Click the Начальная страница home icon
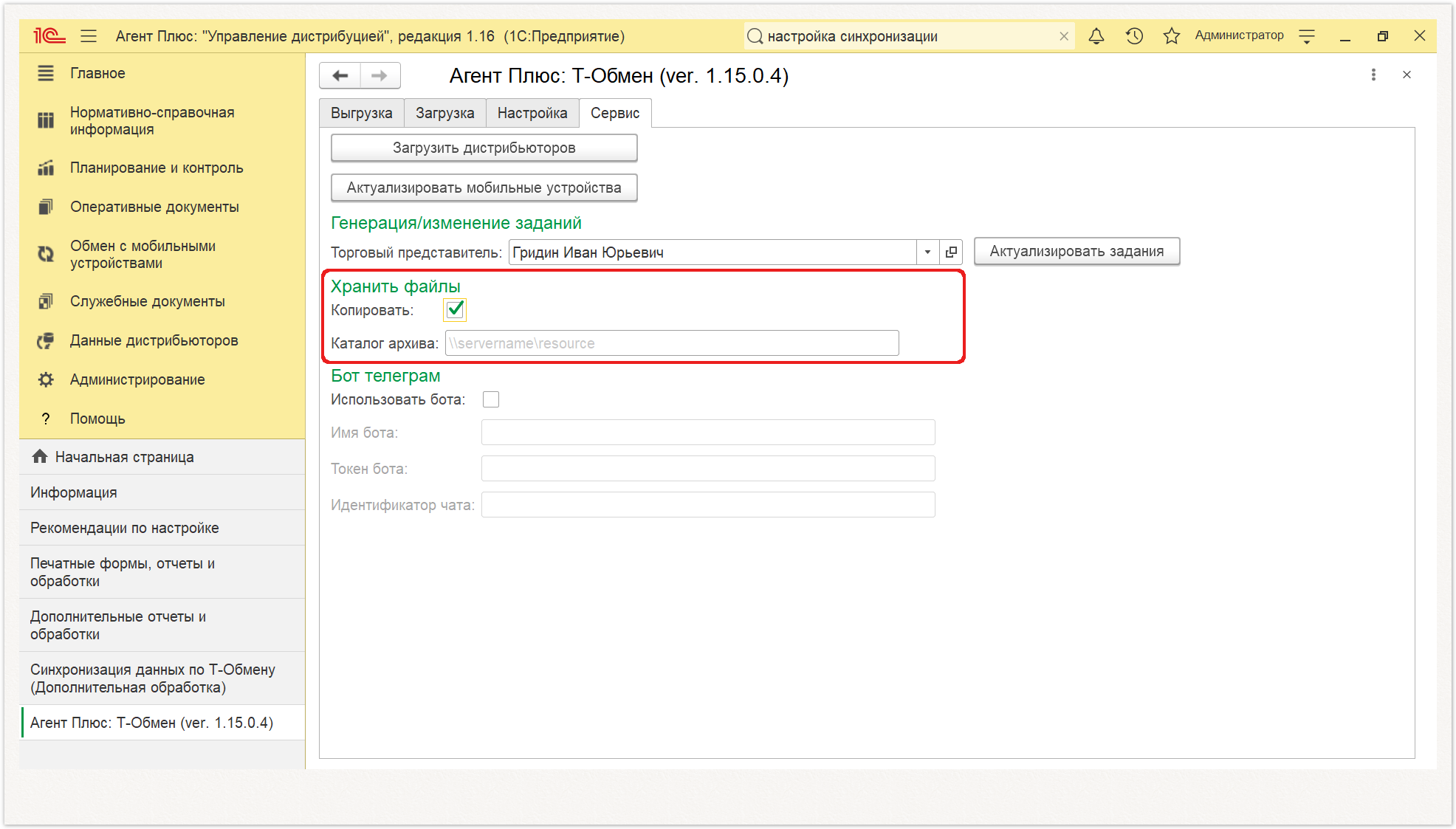Viewport: 1456px width, 829px height. (x=40, y=456)
